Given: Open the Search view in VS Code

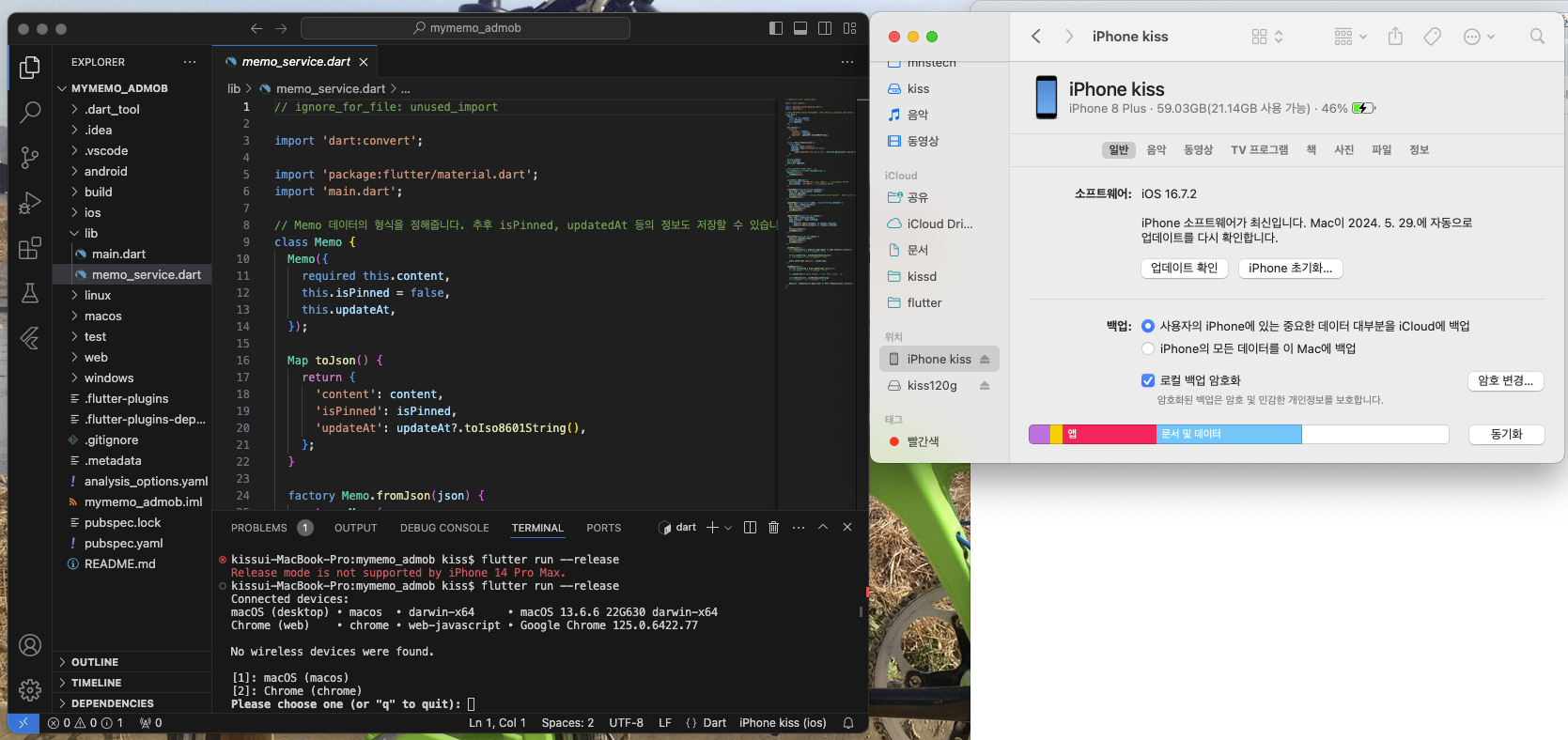Looking at the screenshot, I should (30, 113).
